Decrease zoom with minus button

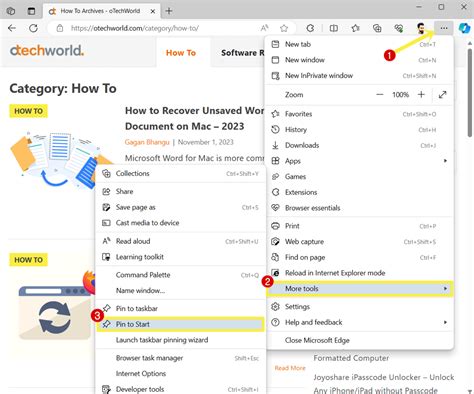(x=380, y=95)
